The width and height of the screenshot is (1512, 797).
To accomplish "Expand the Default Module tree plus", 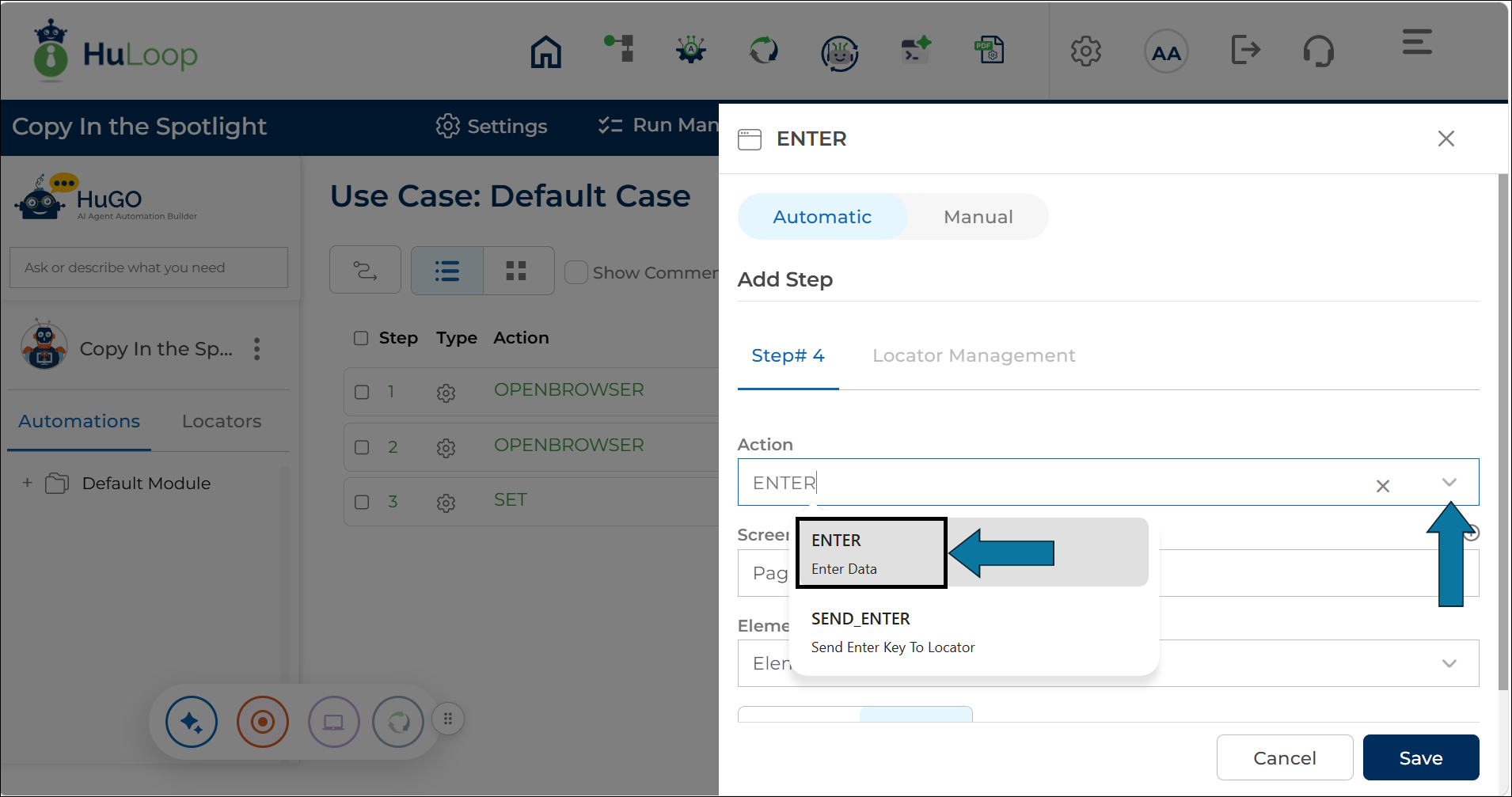I will 27,483.
